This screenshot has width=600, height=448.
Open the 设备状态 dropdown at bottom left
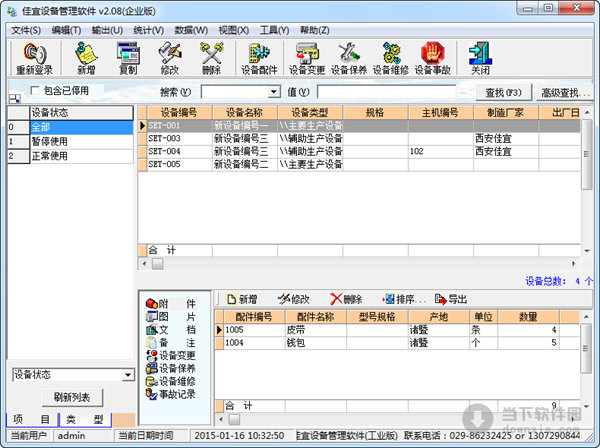(x=128, y=375)
